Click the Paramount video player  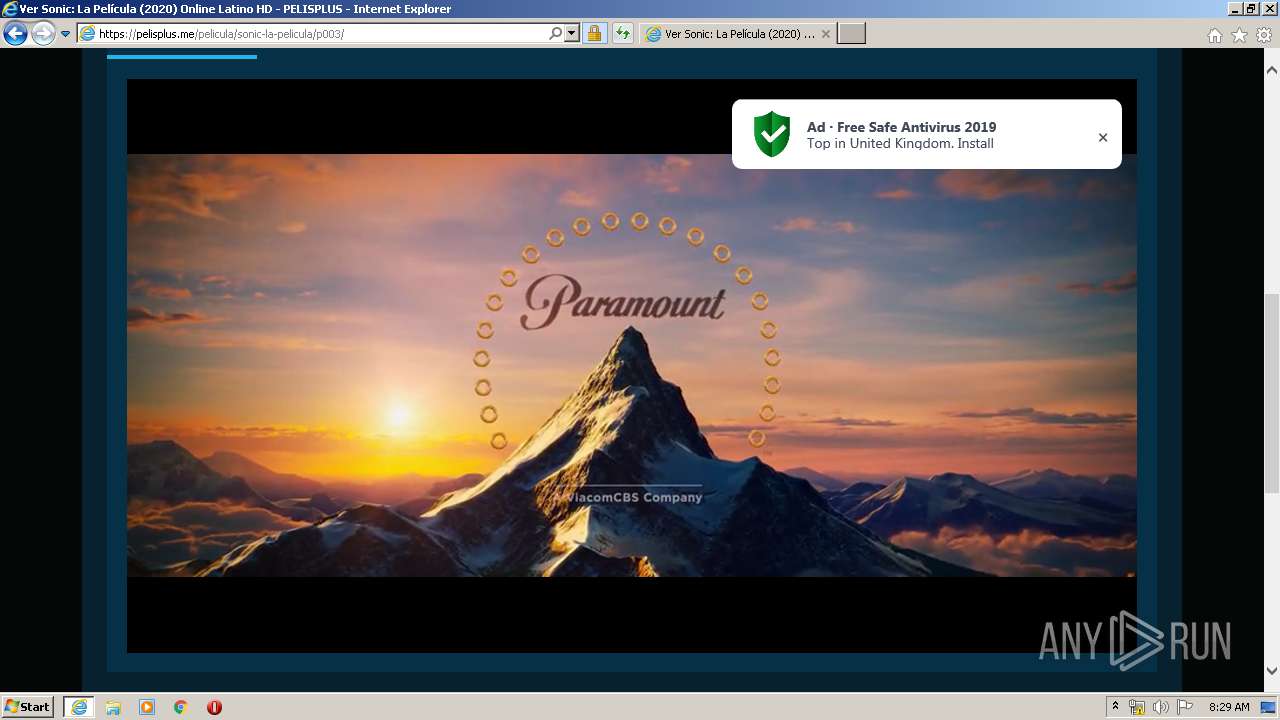pos(631,365)
